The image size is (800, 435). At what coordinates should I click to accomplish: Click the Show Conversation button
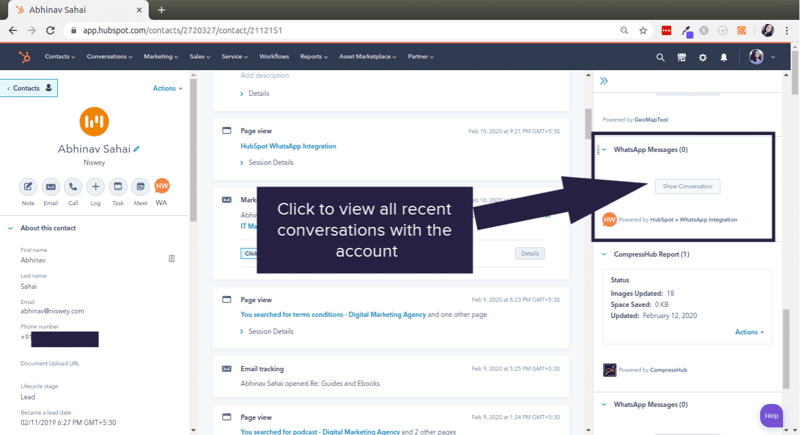click(x=687, y=187)
